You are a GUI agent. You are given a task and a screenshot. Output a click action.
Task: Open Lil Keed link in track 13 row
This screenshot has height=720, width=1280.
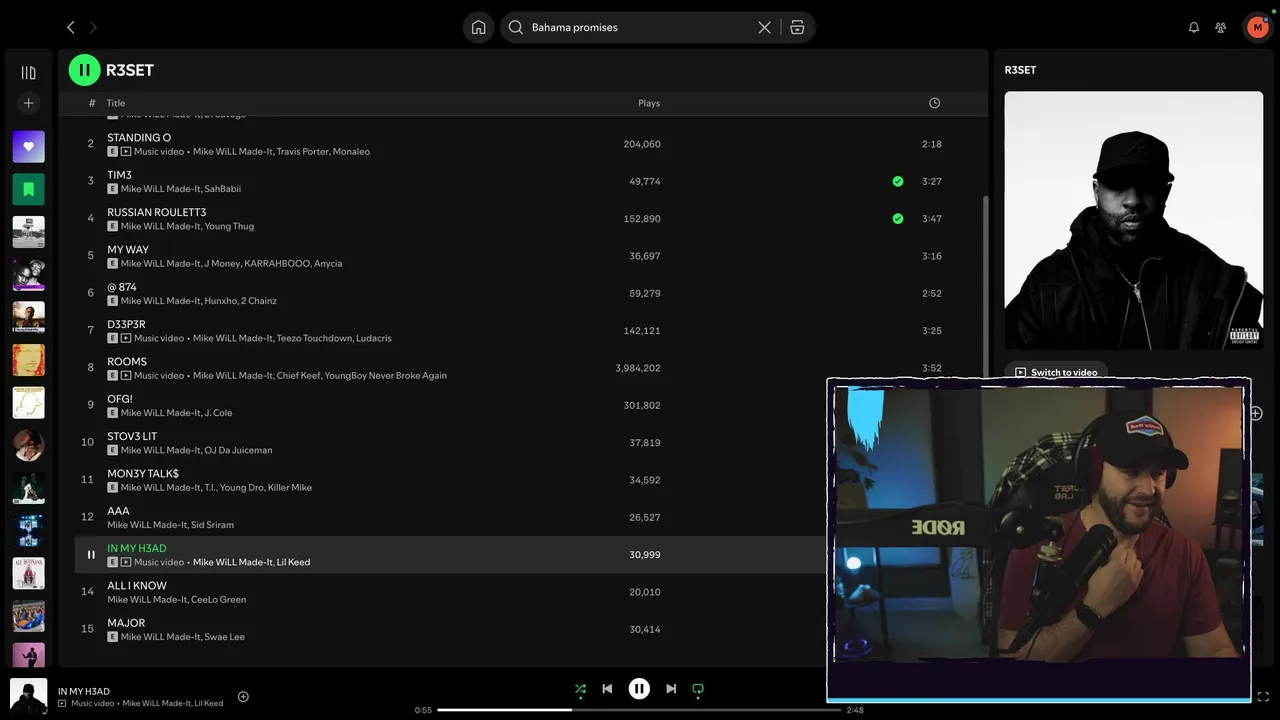coord(293,562)
